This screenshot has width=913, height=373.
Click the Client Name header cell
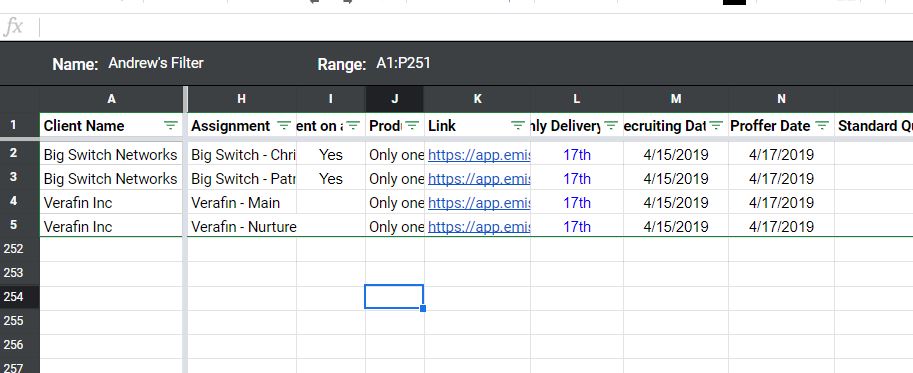tap(111, 126)
